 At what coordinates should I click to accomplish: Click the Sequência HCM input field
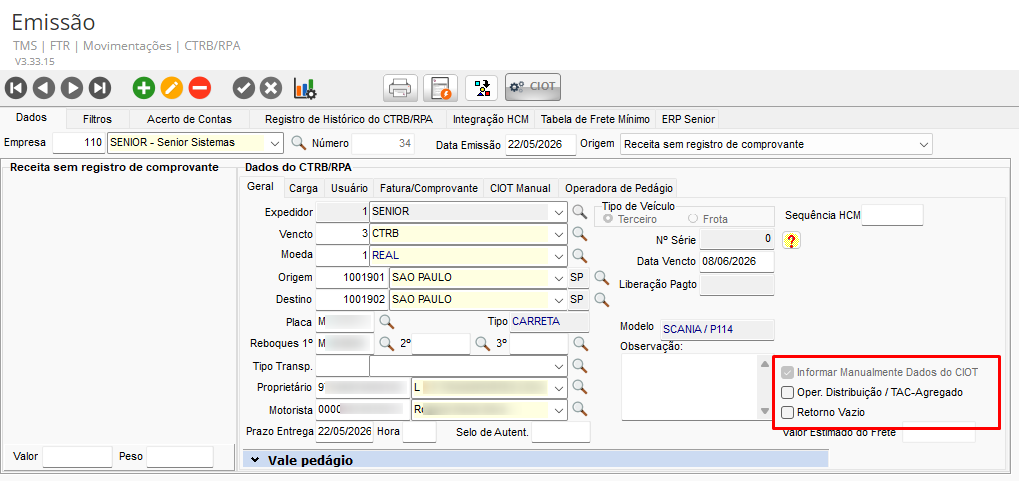point(892,215)
